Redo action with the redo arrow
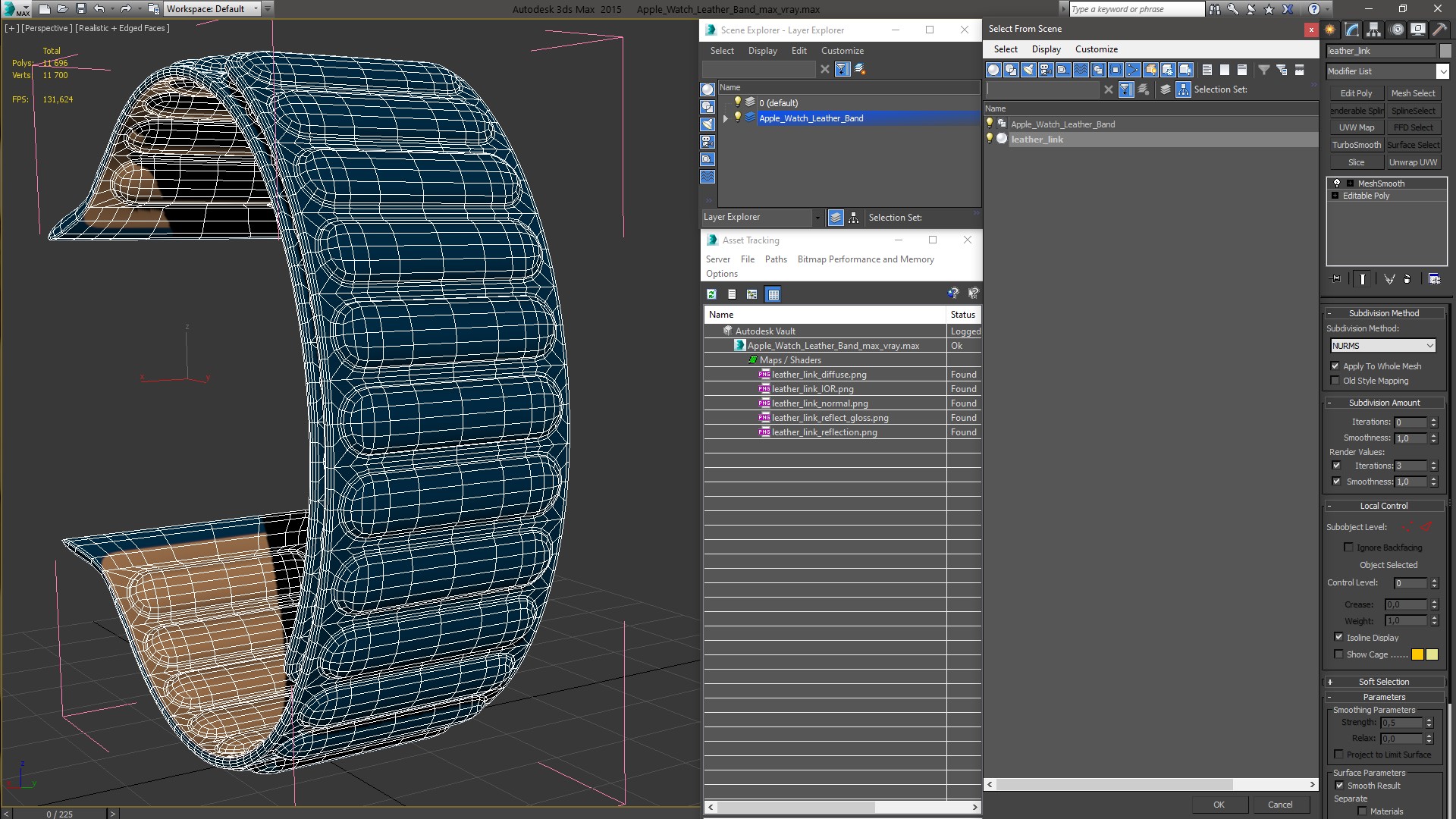Image resolution: width=1456 pixels, height=819 pixels. pyautogui.click(x=126, y=9)
